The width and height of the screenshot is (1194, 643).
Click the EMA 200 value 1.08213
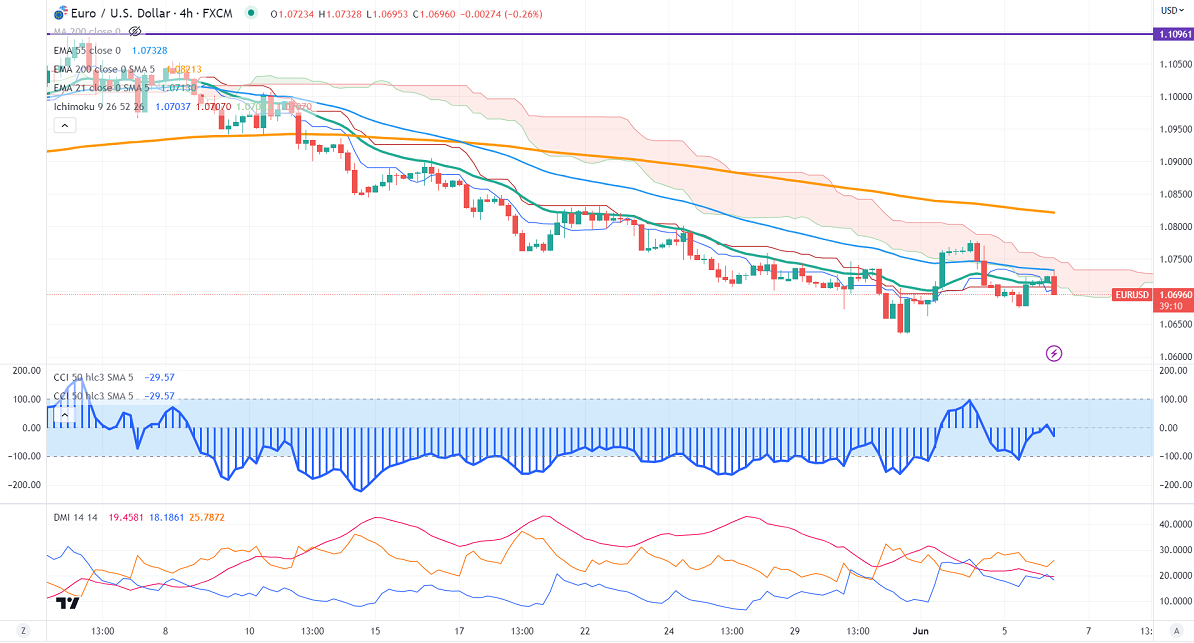[x=184, y=69]
